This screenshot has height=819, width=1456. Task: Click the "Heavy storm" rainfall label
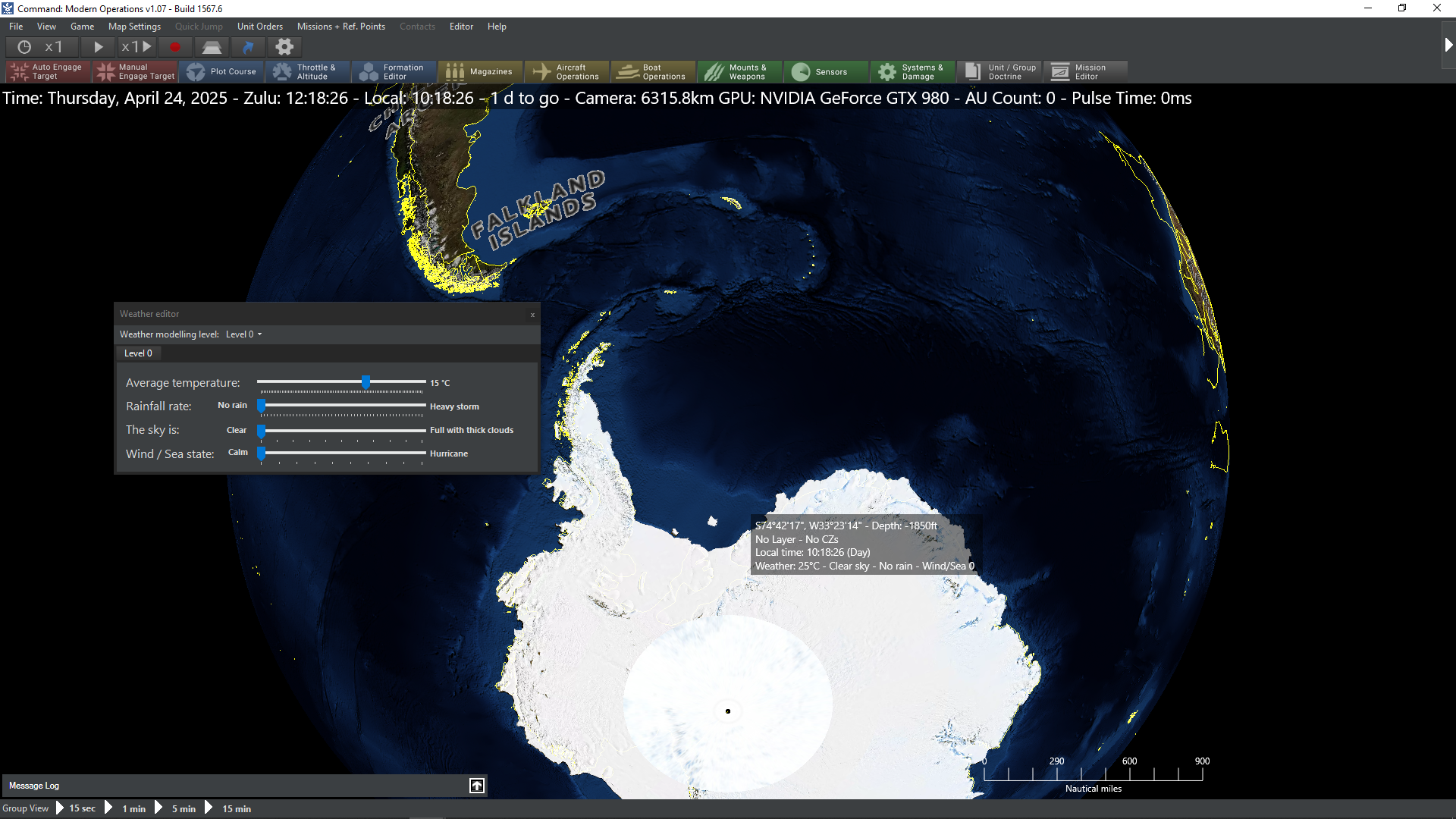click(x=454, y=406)
